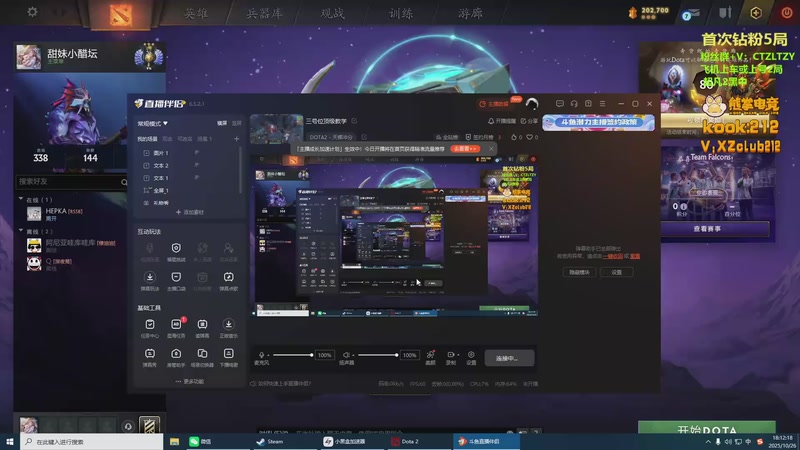This screenshot has width=800, height=450.
Task: Open the 房管助手 room manager tool
Action: (176, 357)
